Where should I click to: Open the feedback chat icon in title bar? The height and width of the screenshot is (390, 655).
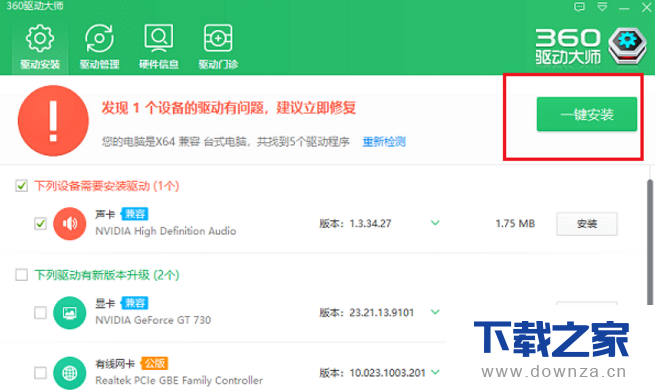(x=579, y=7)
